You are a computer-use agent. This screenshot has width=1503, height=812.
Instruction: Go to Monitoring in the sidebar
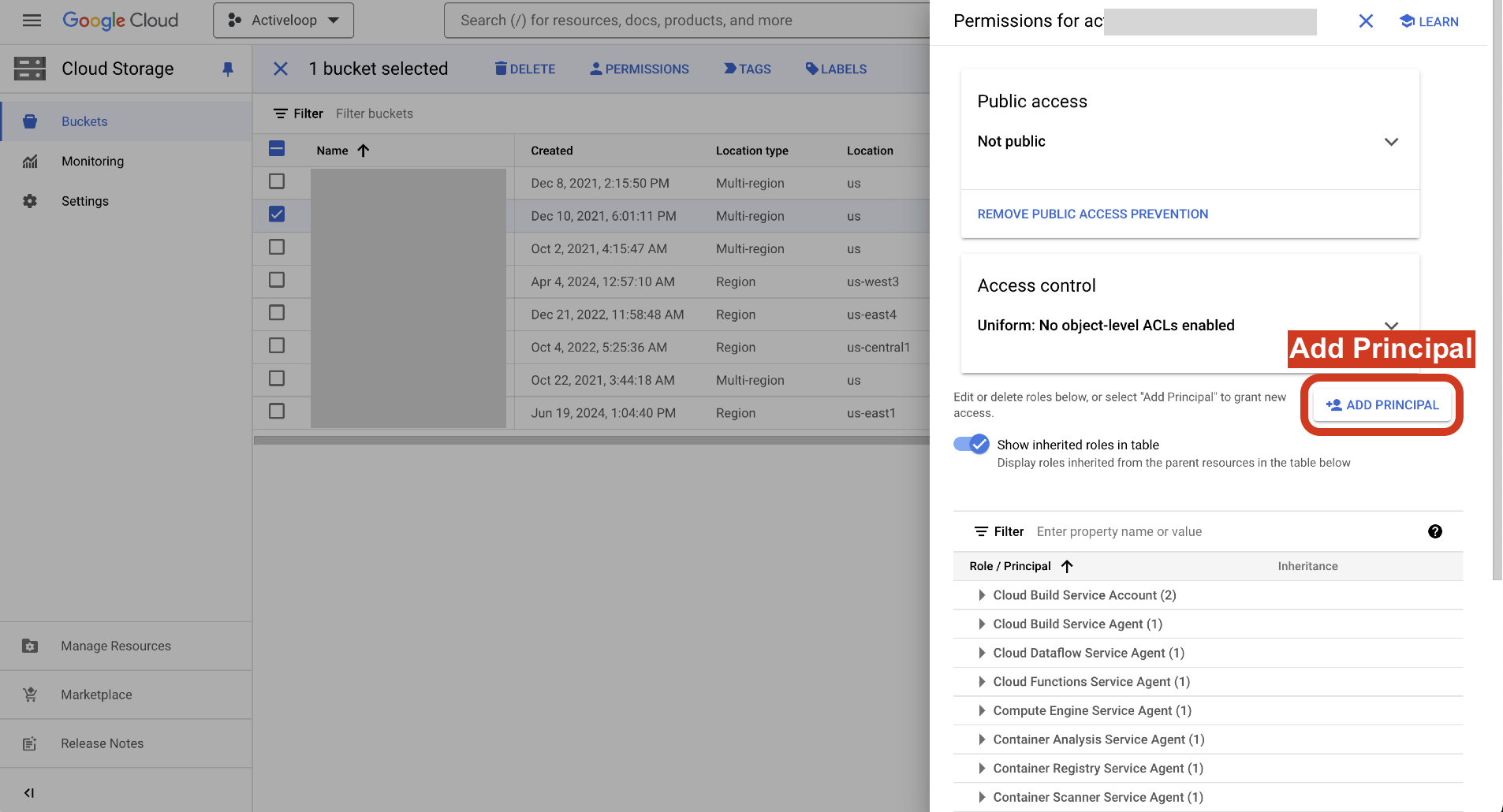[92, 161]
